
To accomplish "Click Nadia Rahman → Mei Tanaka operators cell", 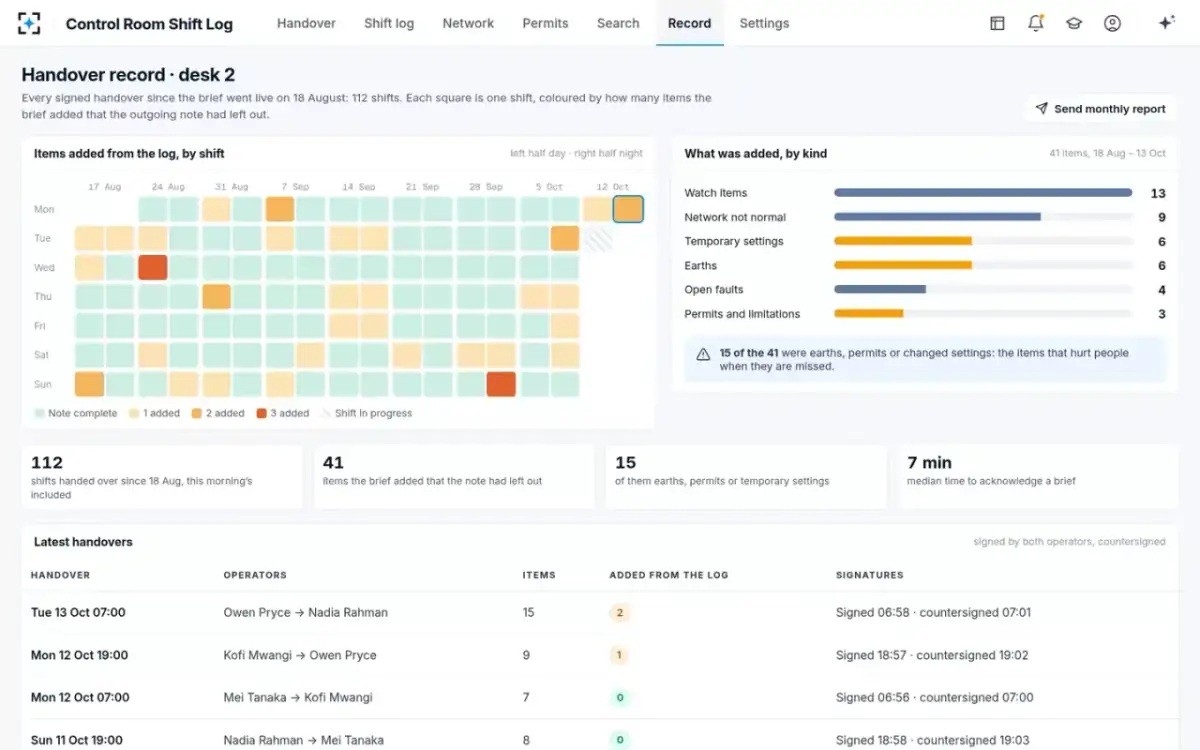I will tap(303, 740).
